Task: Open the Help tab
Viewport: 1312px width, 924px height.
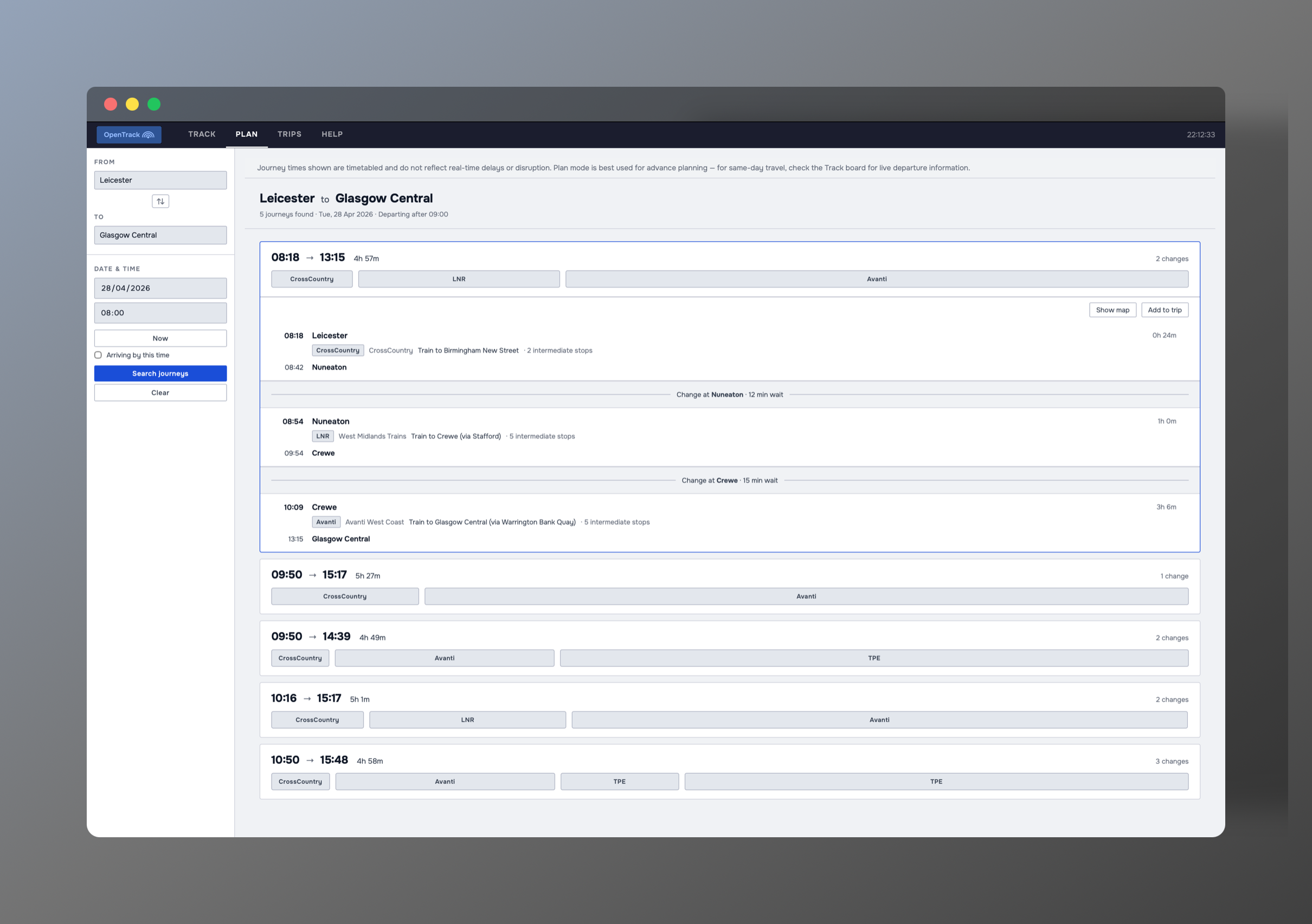Action: pos(331,134)
